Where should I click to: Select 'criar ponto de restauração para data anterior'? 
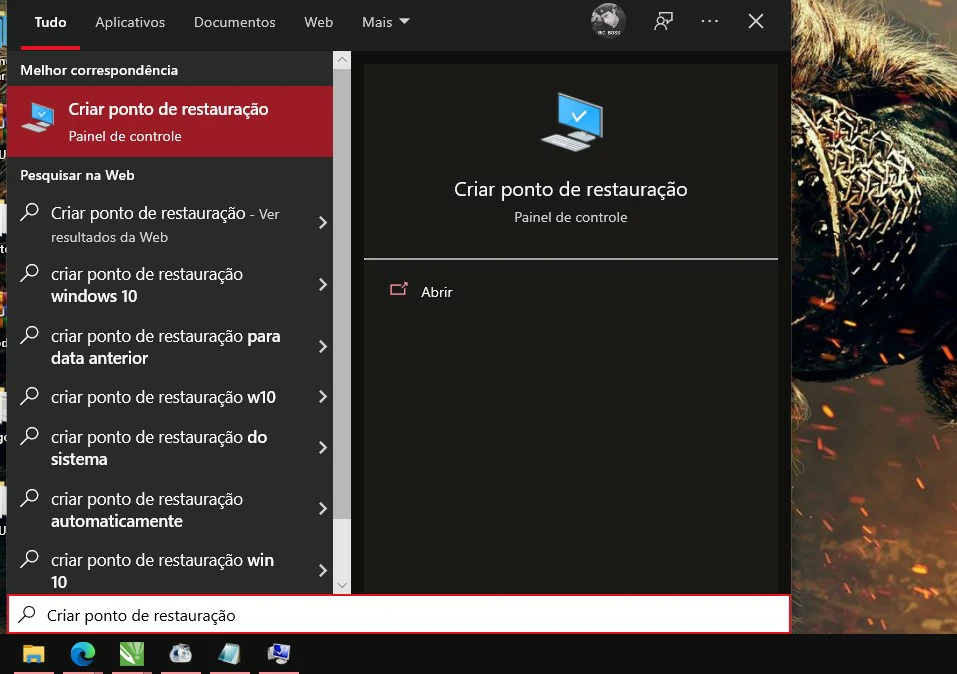tap(170, 347)
